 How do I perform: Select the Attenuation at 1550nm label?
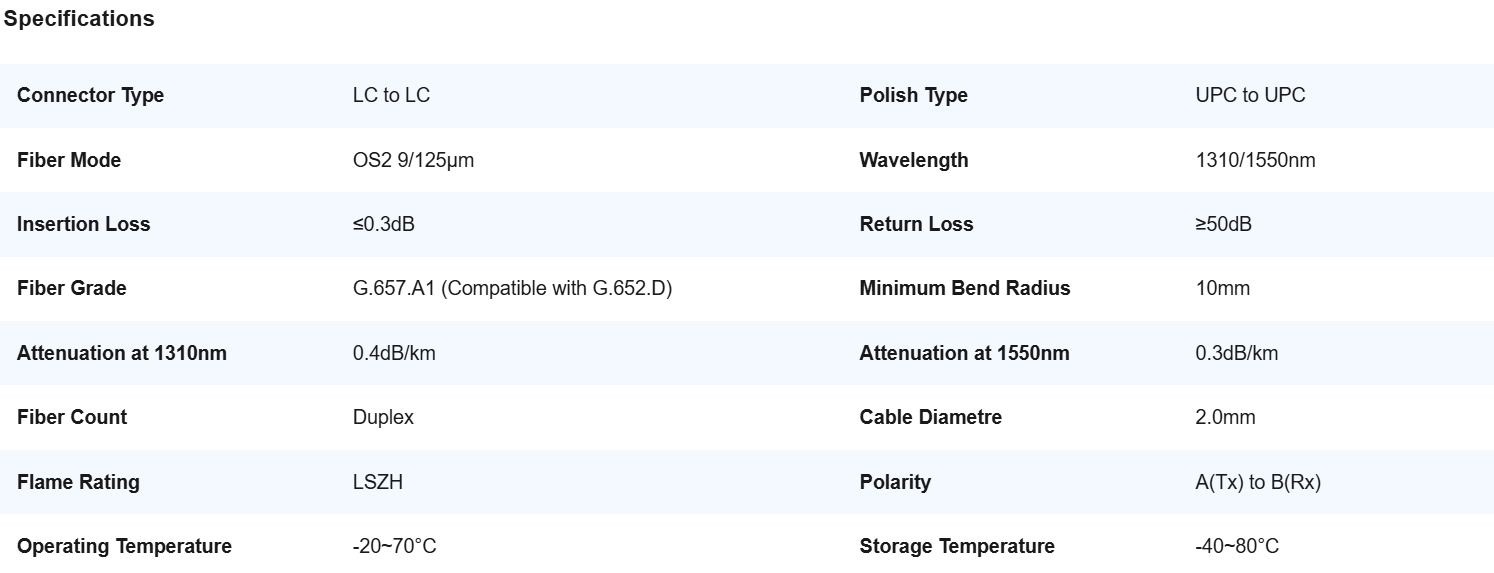click(x=964, y=353)
